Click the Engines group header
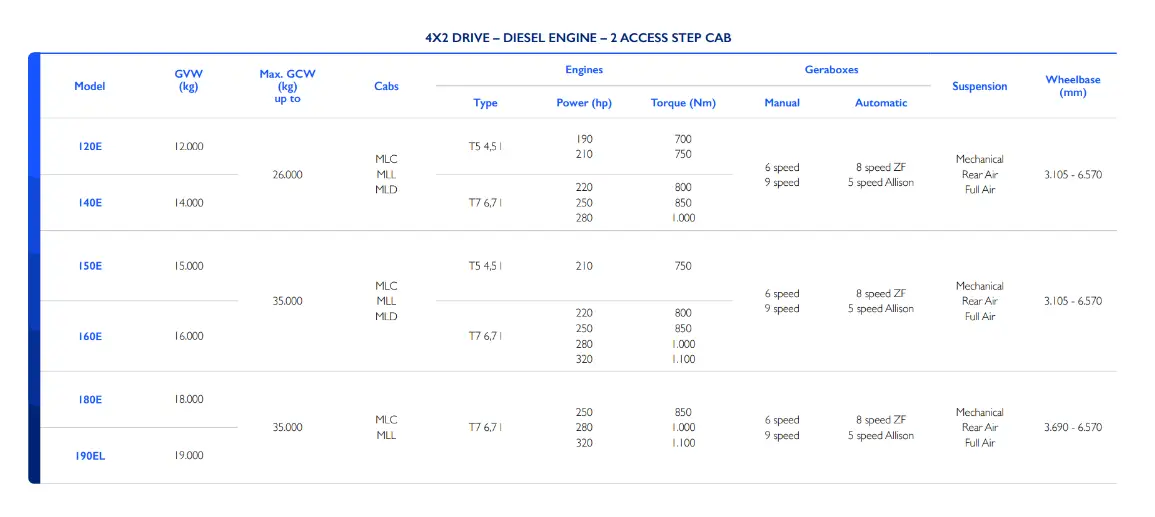Viewport: 1155px width, 517px height. (584, 70)
